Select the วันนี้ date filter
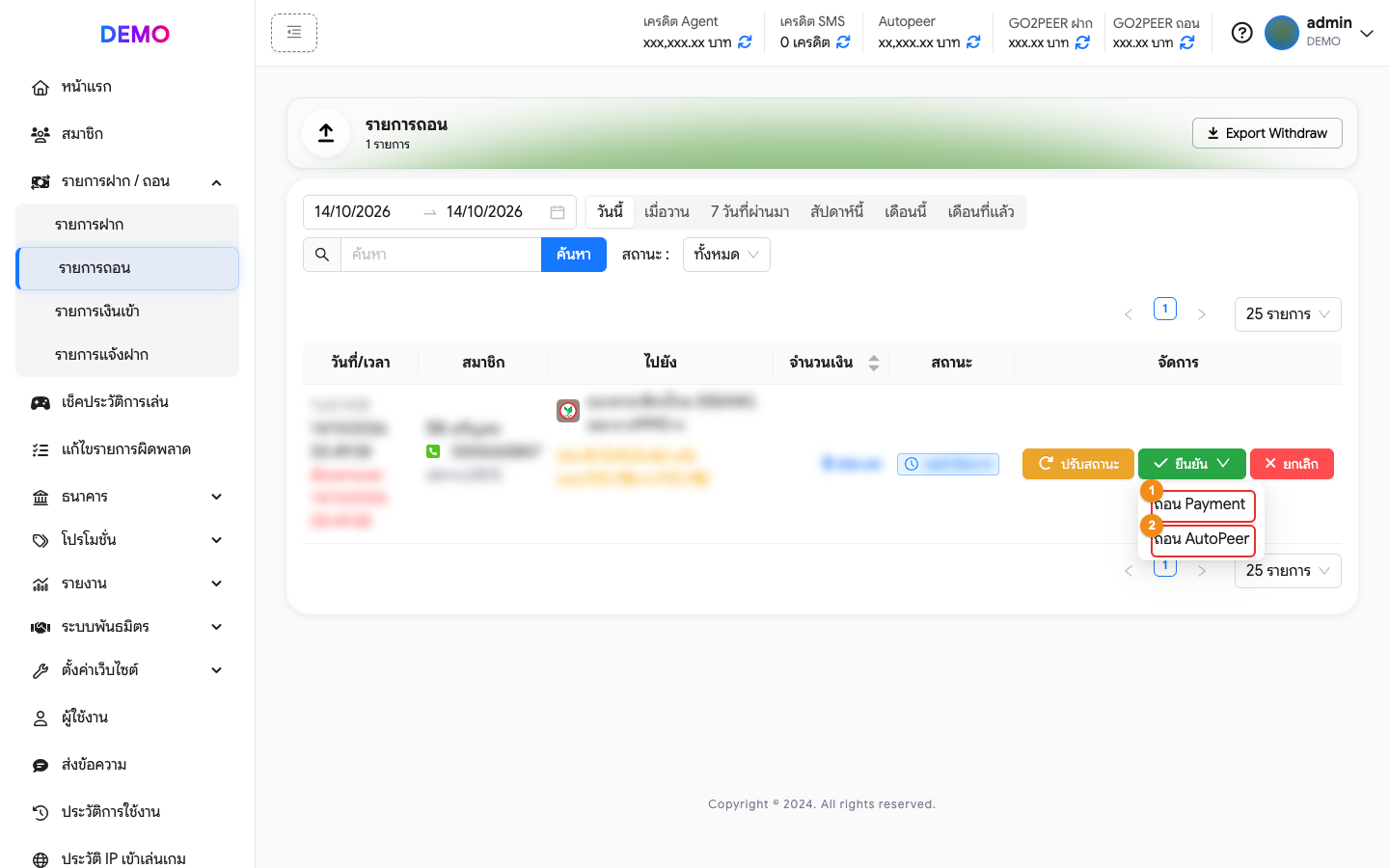This screenshot has height=868, width=1389. [611, 212]
